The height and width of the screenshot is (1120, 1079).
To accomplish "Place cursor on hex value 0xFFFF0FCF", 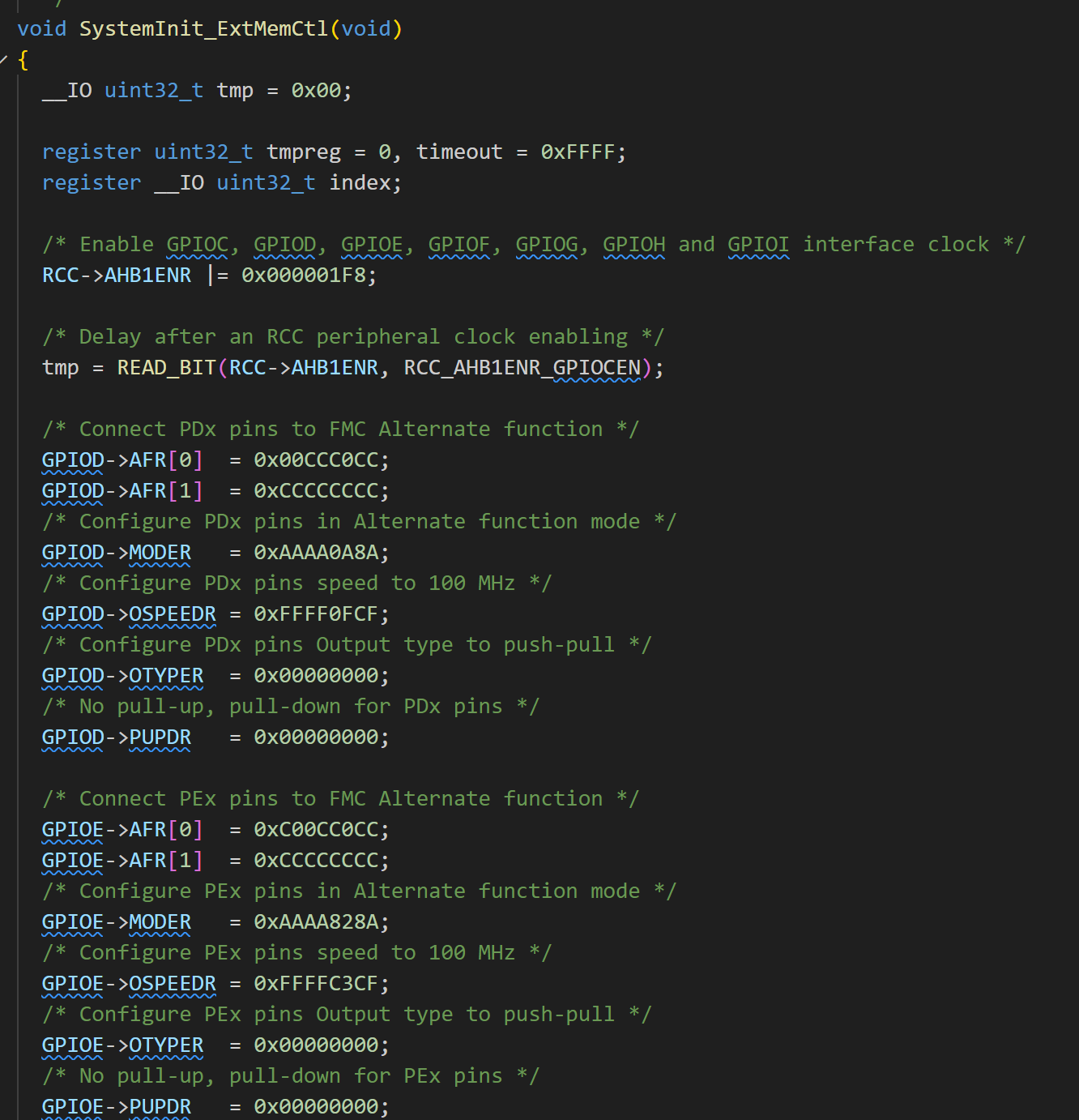I will (x=316, y=614).
